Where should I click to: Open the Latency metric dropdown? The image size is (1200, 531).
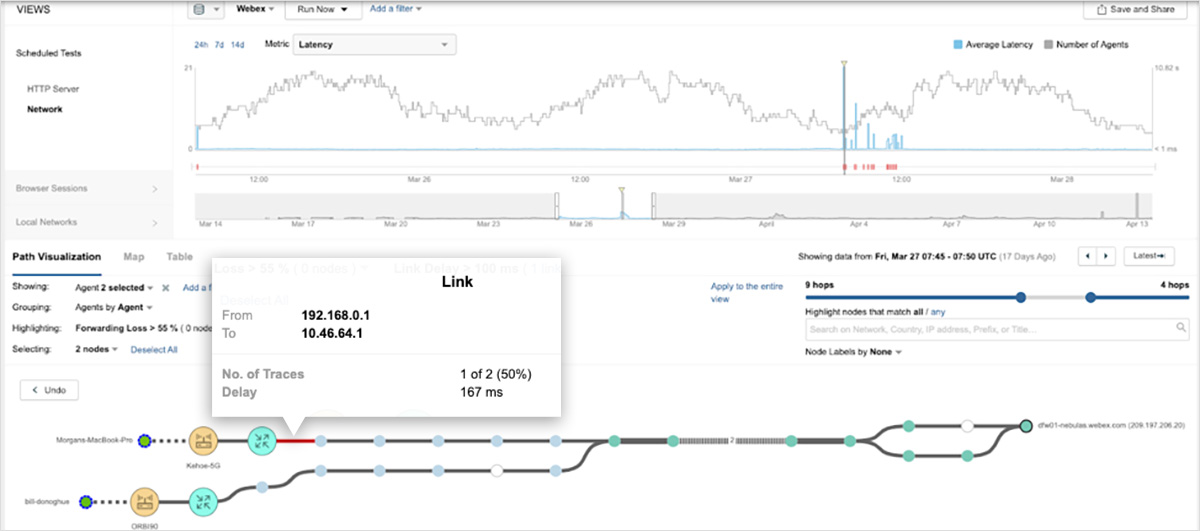point(375,45)
